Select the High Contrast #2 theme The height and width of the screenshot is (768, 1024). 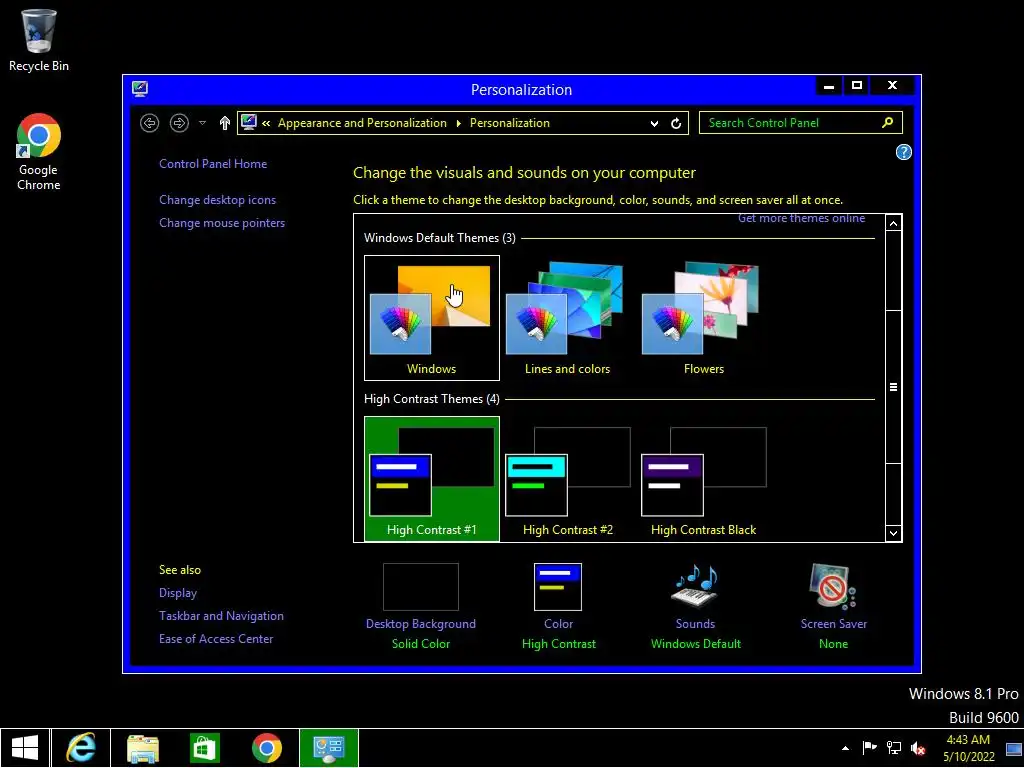568,479
